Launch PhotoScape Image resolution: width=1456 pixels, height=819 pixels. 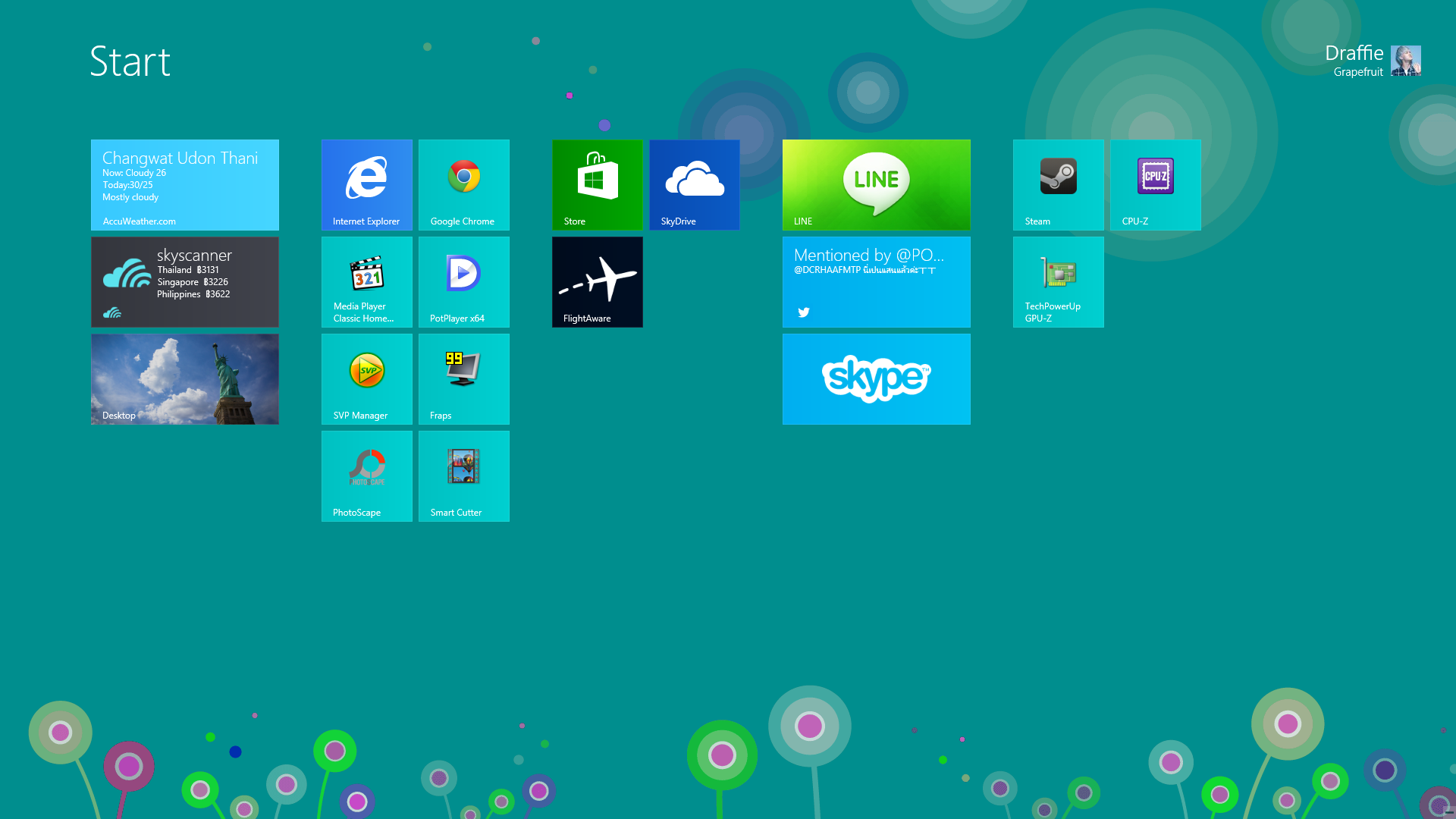(x=367, y=475)
